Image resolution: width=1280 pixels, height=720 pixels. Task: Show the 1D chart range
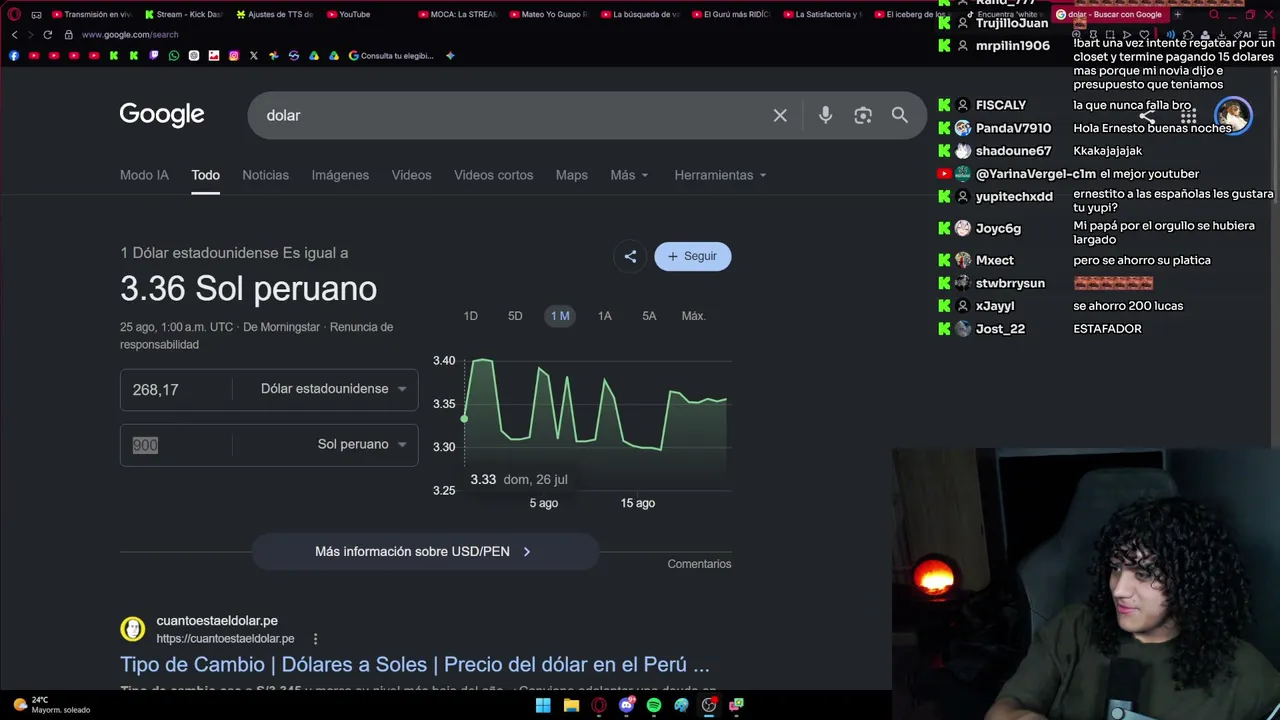pos(470,316)
